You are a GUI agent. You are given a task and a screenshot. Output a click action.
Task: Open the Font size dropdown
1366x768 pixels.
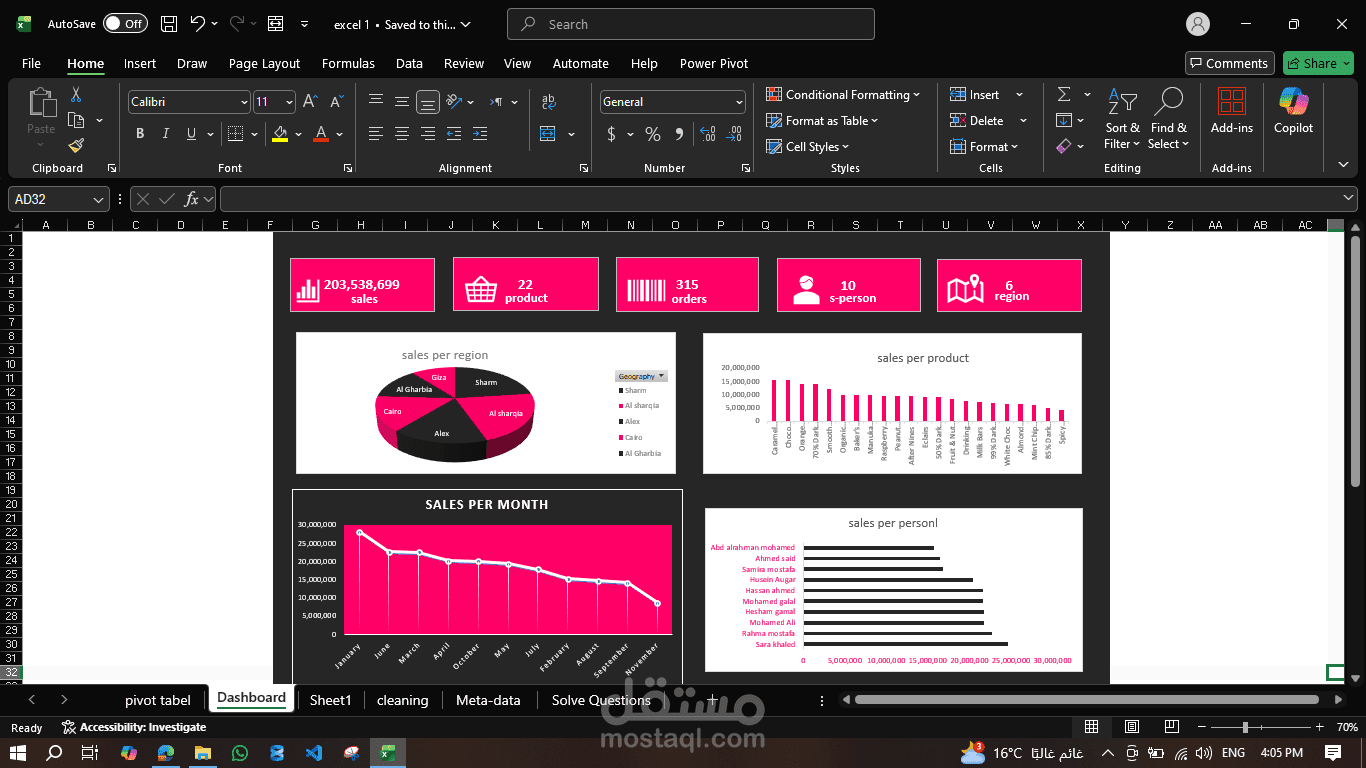coord(289,102)
